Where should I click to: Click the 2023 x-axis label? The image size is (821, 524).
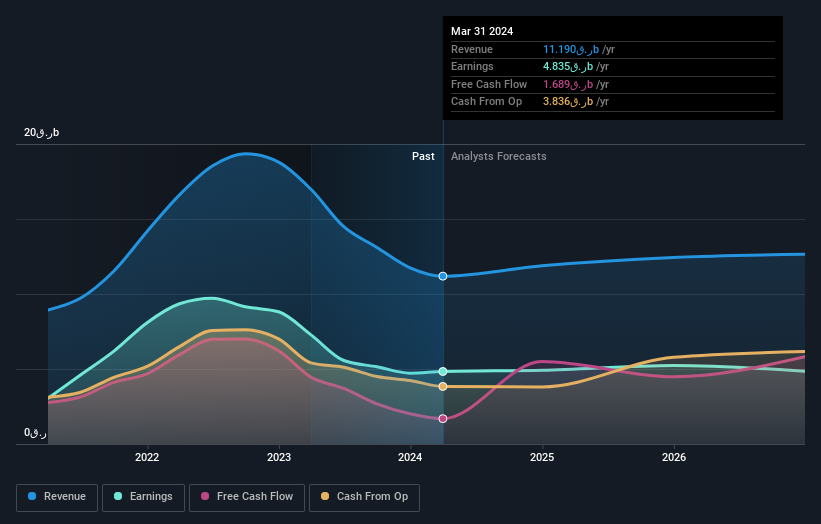coord(279,457)
